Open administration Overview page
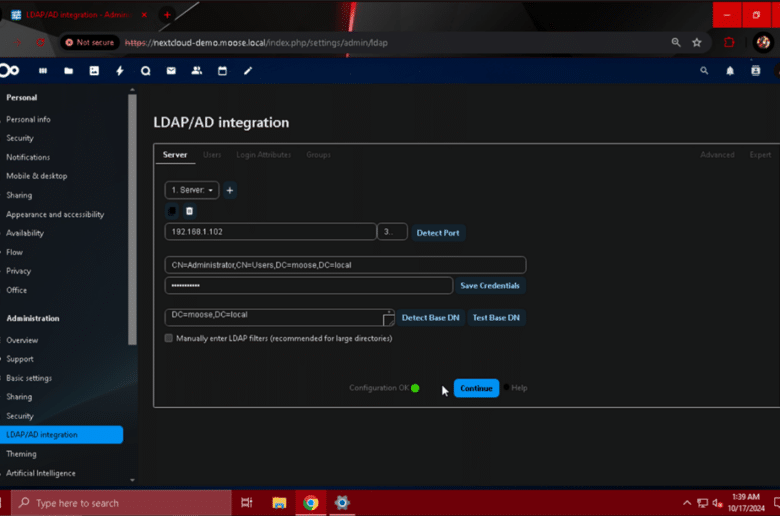 22,340
